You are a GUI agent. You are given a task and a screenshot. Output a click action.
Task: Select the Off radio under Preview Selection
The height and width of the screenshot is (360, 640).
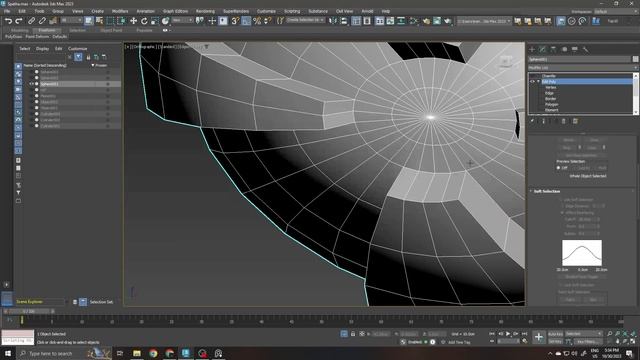click(x=558, y=168)
